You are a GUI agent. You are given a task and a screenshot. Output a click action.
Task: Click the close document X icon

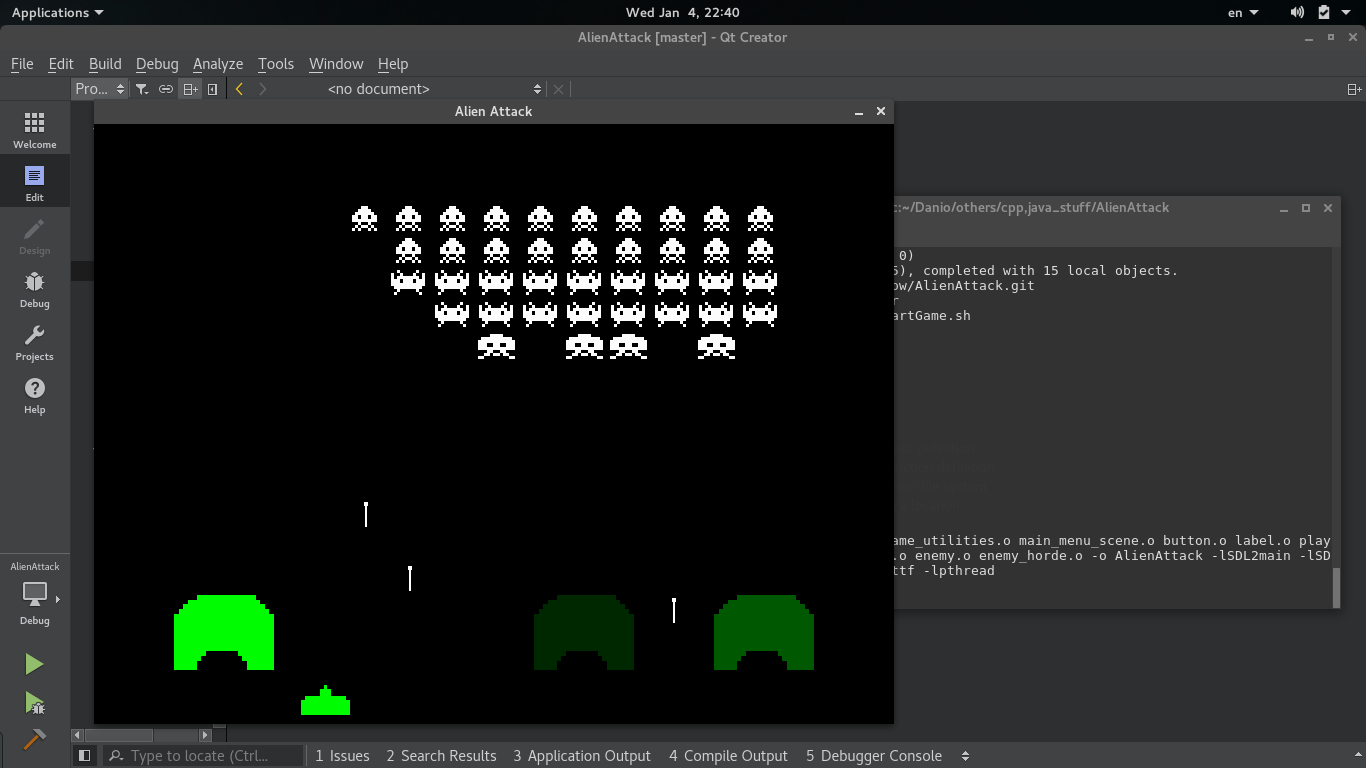(x=559, y=89)
